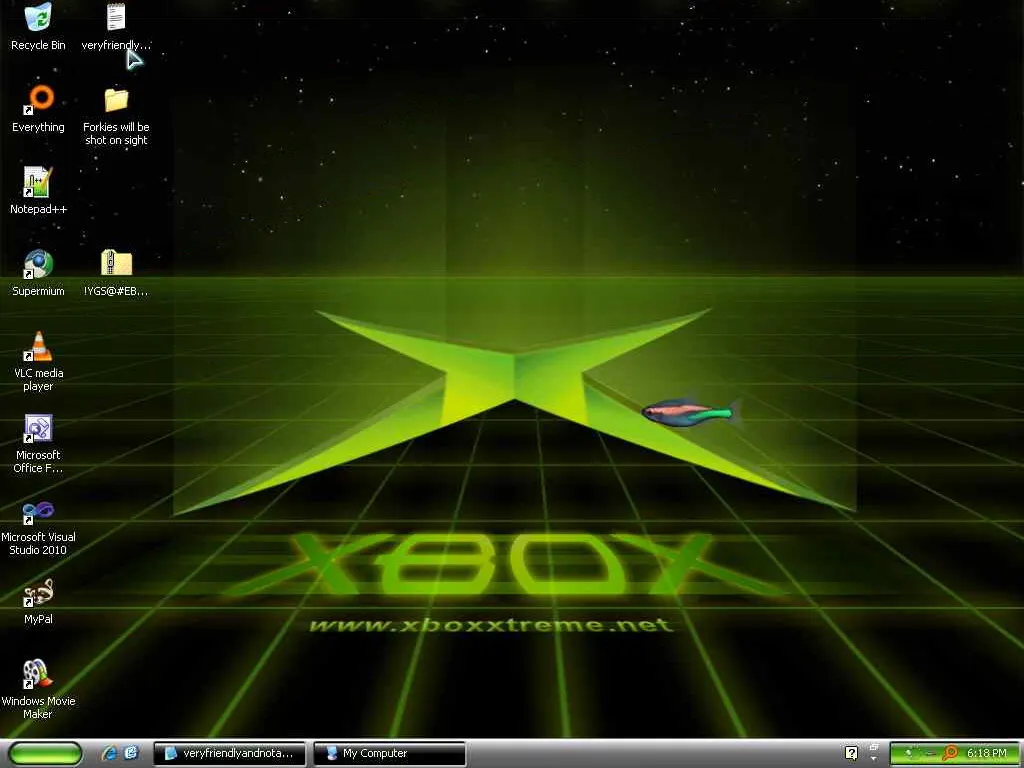Click the Everything magnifier tray icon
Viewport: 1024px width, 768px height.
tap(950, 753)
